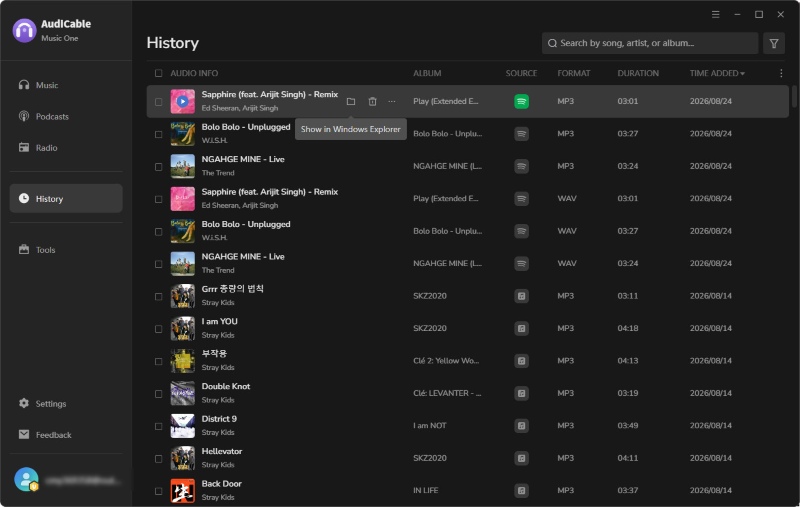
Task: Click the FORMAT column header
Action: 573,73
